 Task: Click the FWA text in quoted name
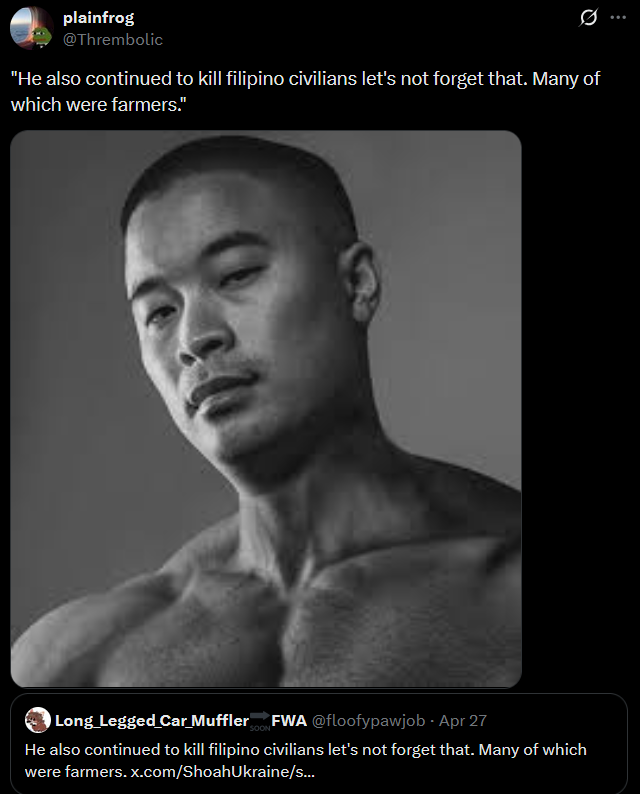[x=289, y=720]
